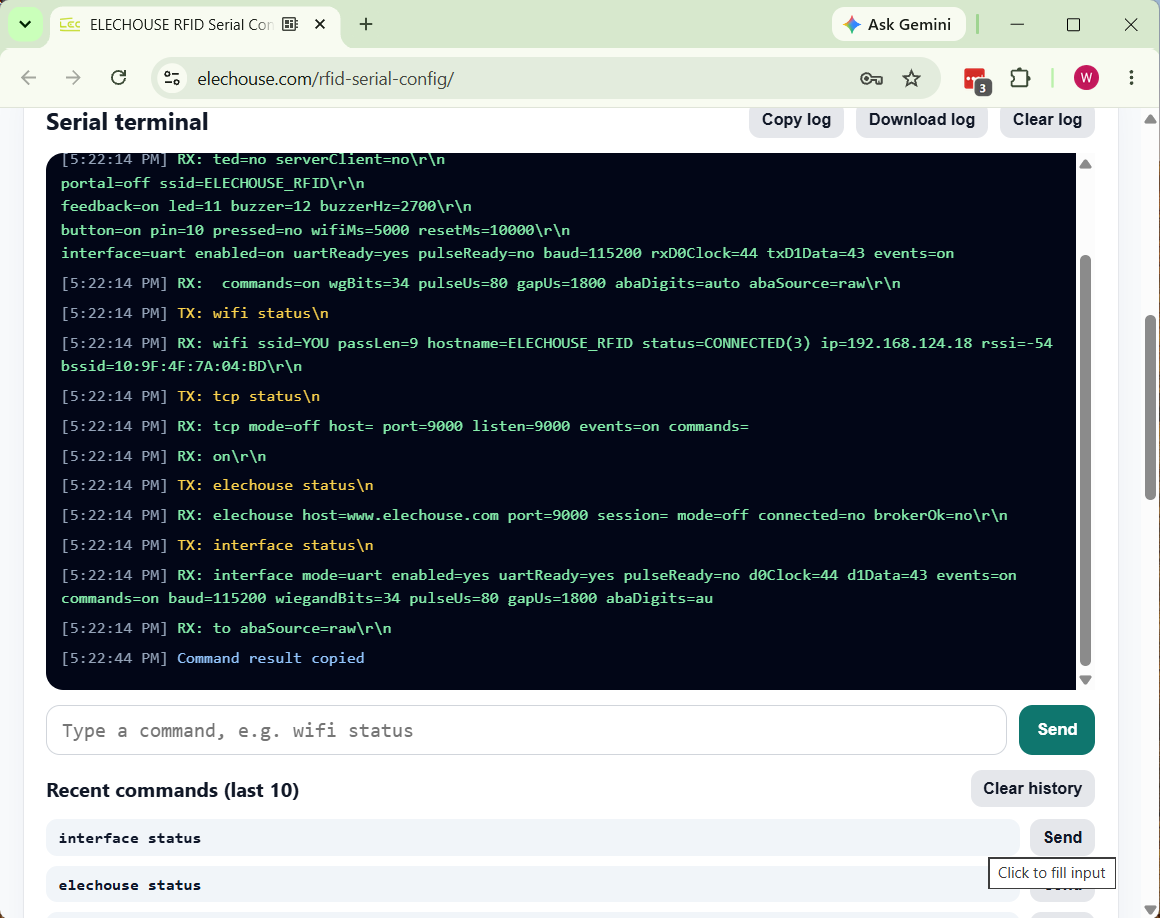
Task: Click the Download log button
Action: coord(921,121)
